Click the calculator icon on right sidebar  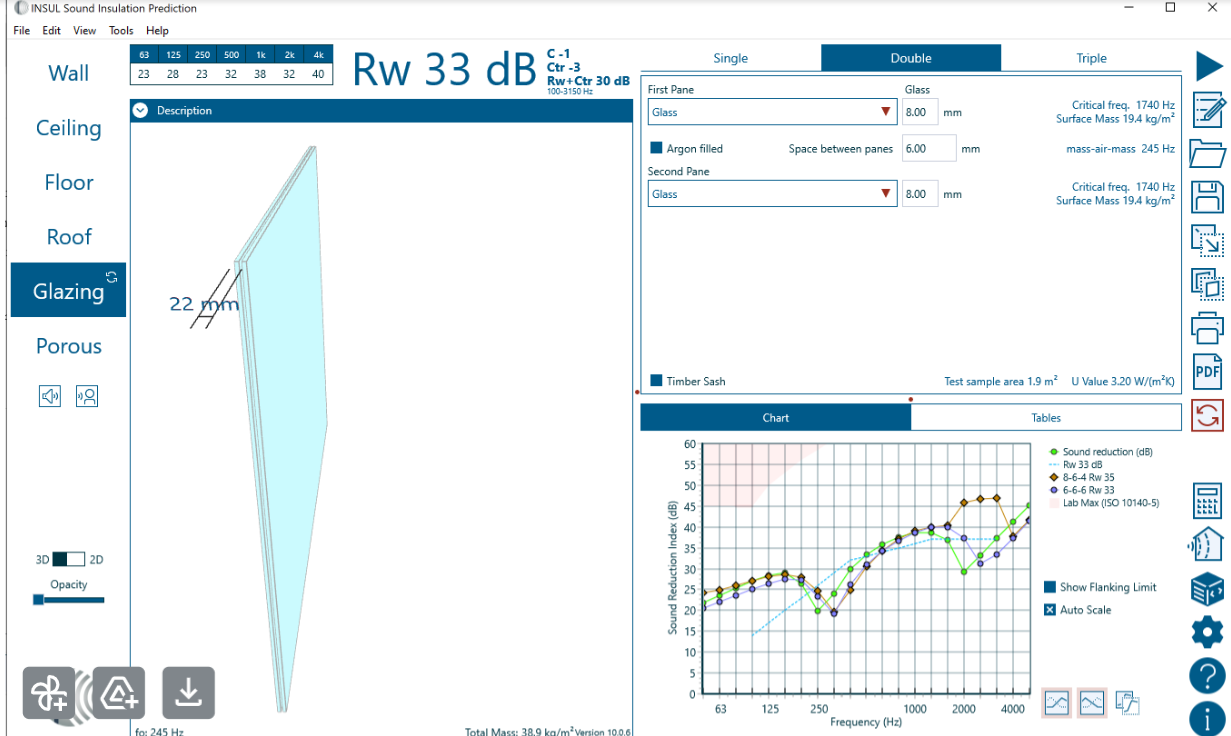pos(1208,500)
